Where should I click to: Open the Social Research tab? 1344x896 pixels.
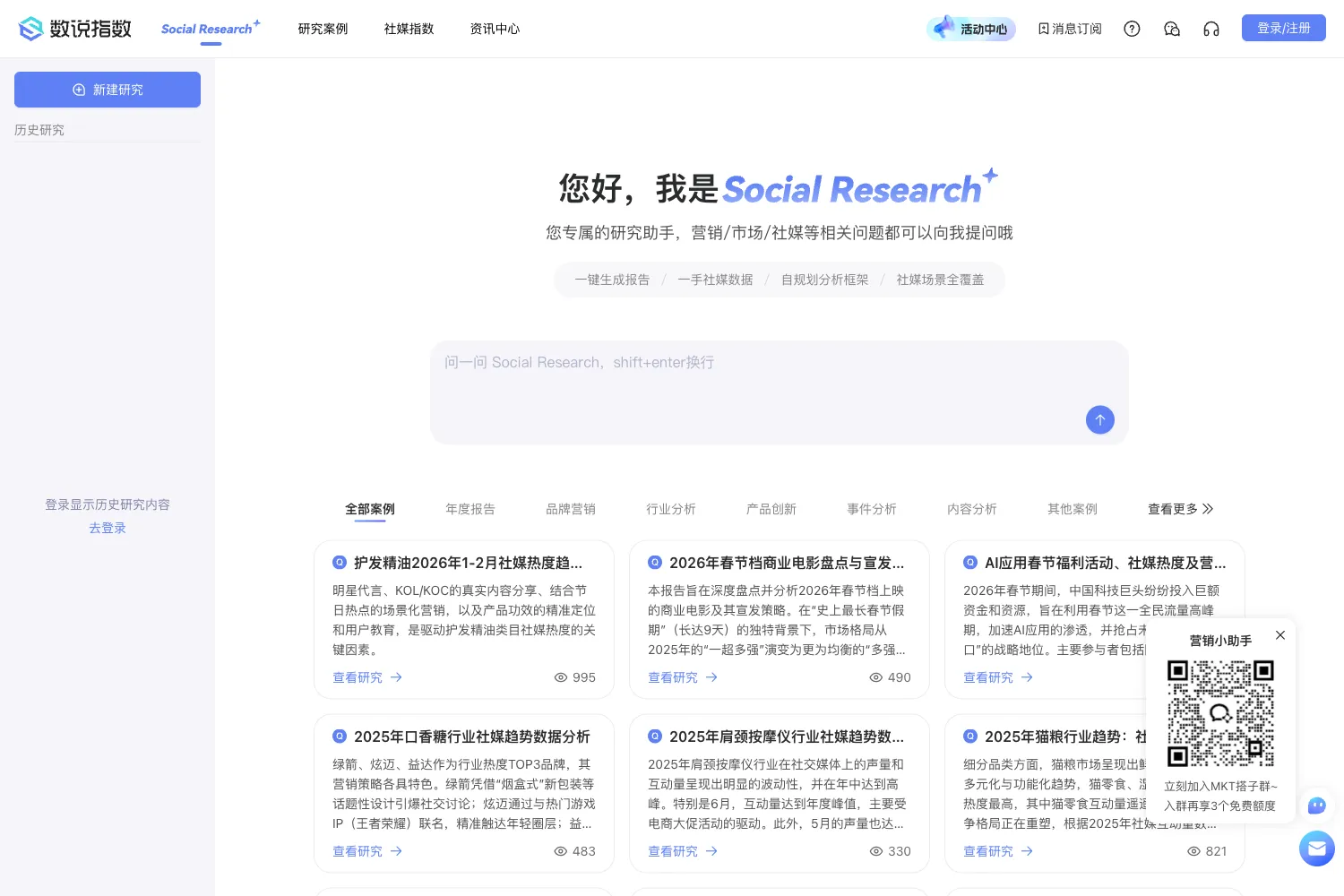tap(211, 29)
